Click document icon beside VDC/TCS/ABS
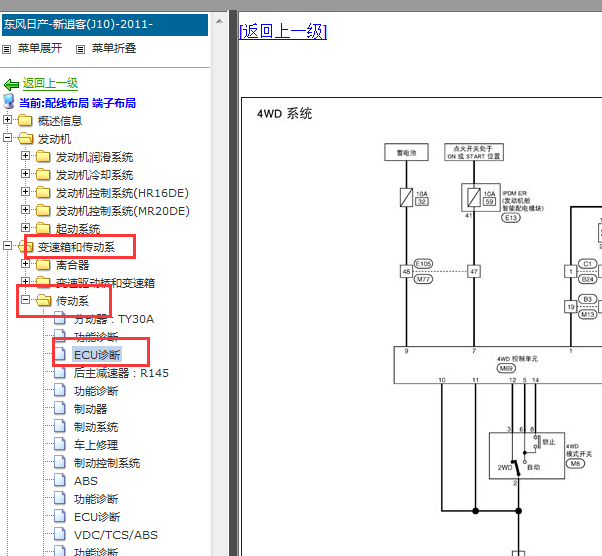 click(60, 534)
